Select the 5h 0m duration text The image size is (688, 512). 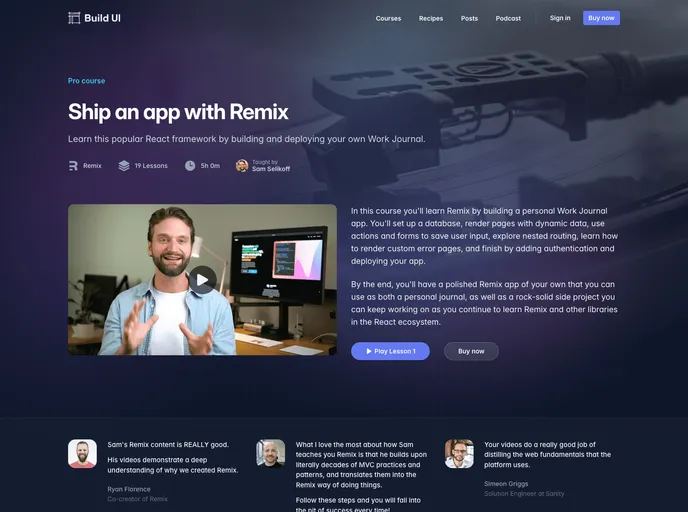210,166
